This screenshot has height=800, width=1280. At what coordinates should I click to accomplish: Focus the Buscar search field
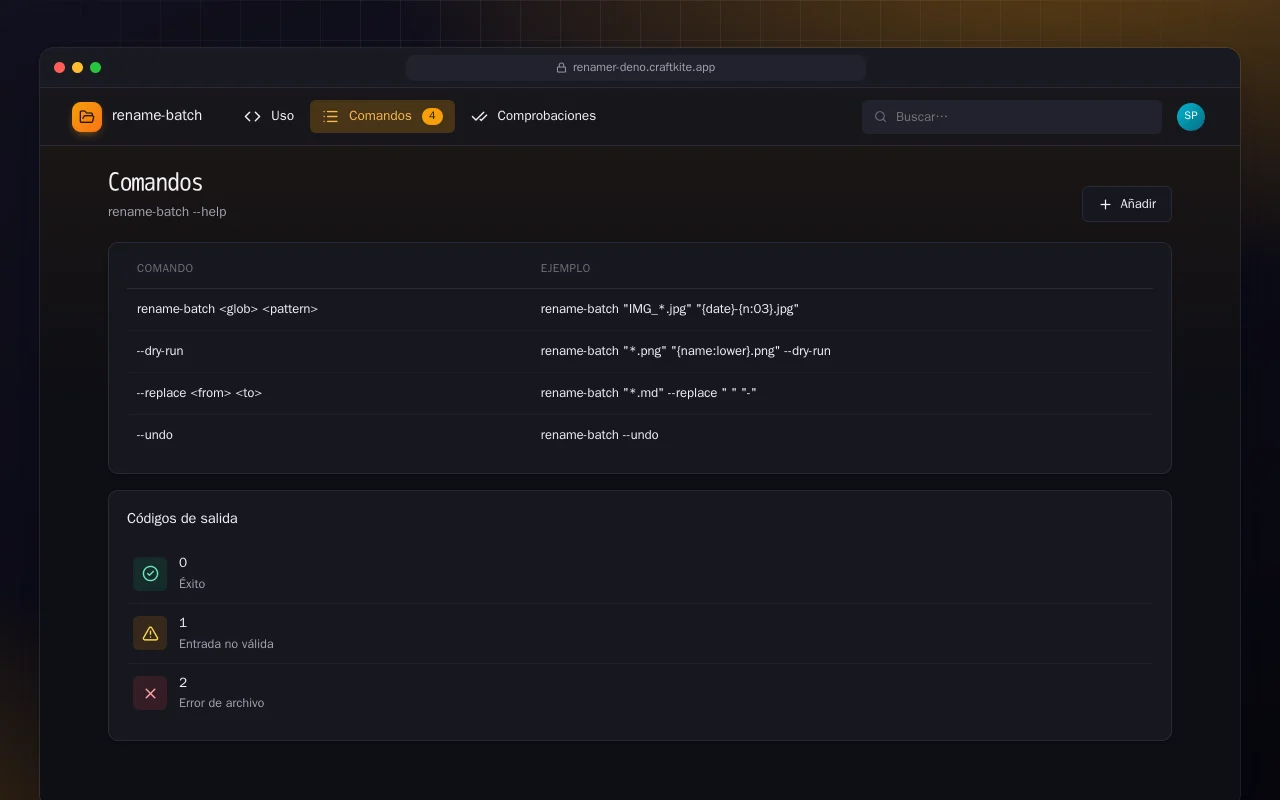(x=1012, y=117)
